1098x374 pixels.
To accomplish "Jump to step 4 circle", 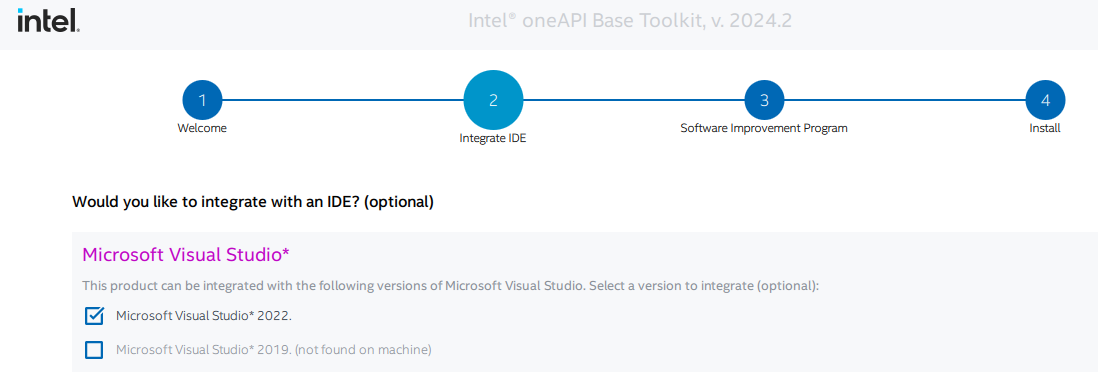I will point(1045,100).
